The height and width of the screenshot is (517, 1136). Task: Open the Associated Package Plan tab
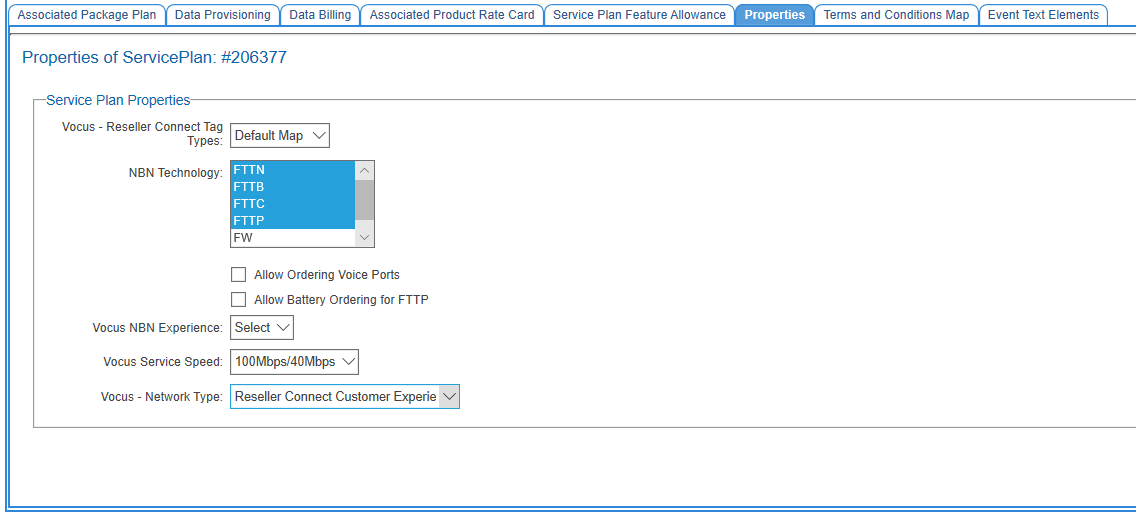(x=87, y=15)
